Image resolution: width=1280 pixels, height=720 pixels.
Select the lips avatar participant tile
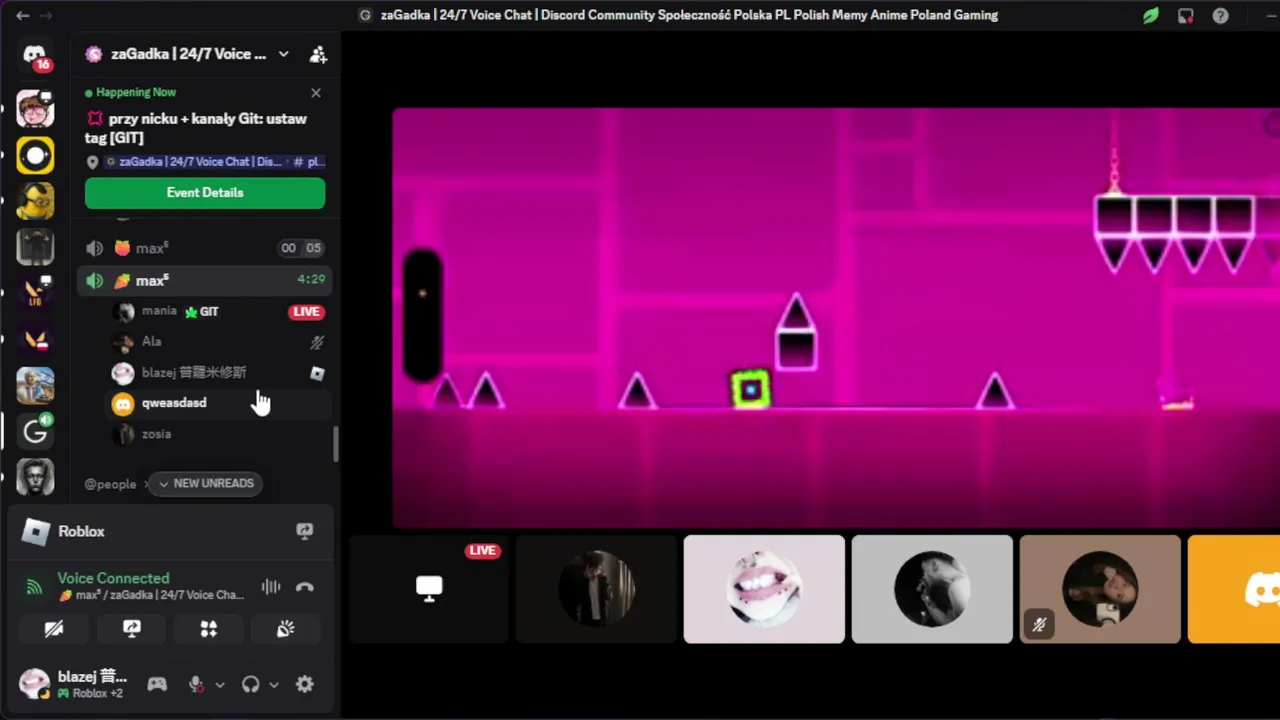tap(764, 589)
